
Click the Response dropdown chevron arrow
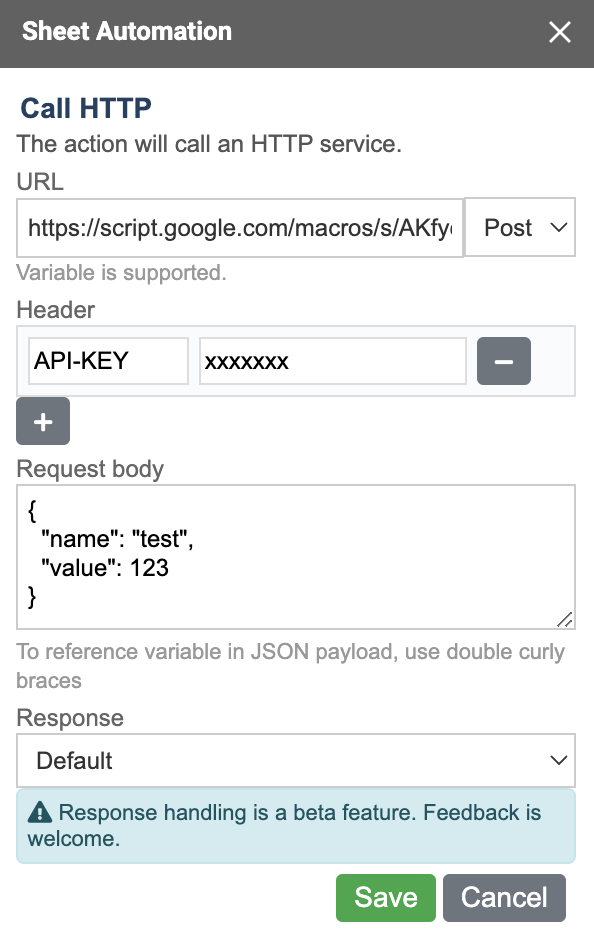558,760
